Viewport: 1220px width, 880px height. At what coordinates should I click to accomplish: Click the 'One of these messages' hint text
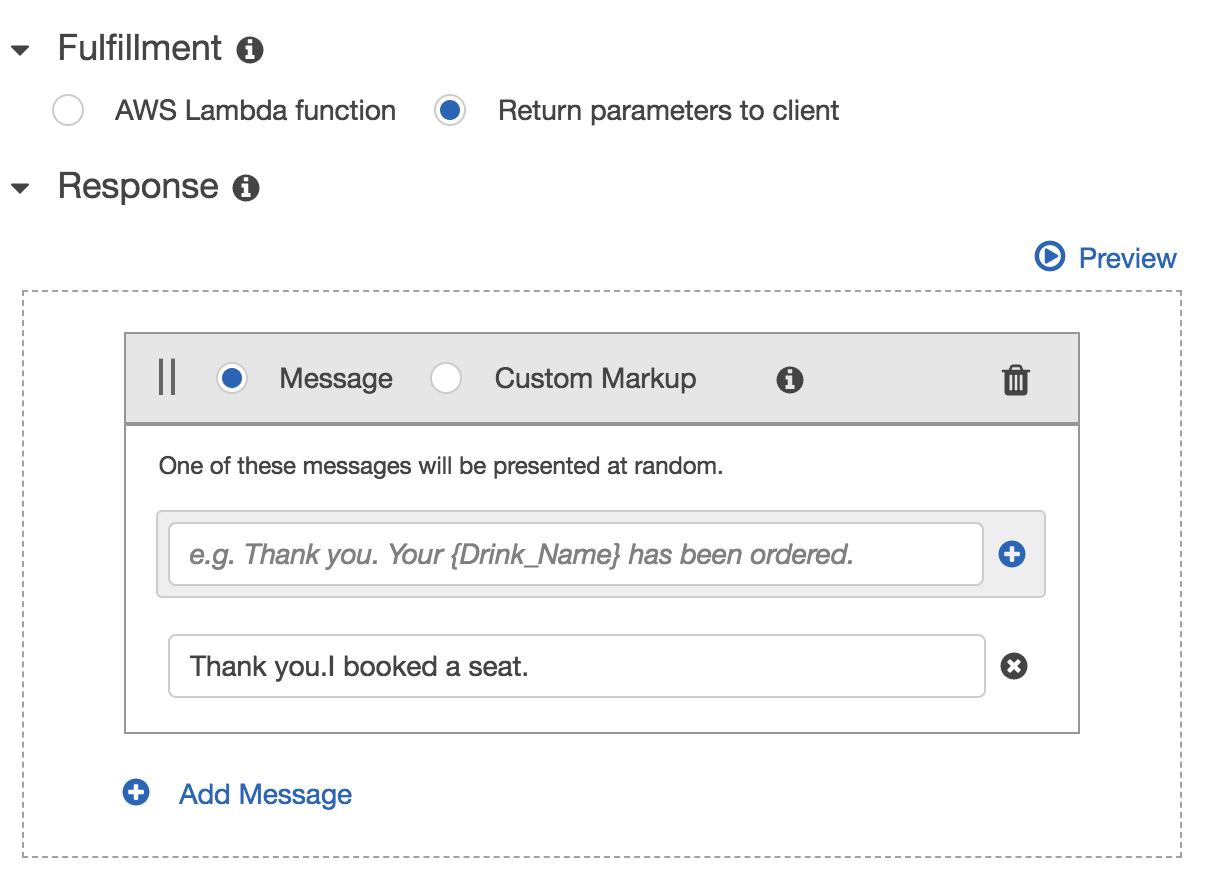pos(441,466)
